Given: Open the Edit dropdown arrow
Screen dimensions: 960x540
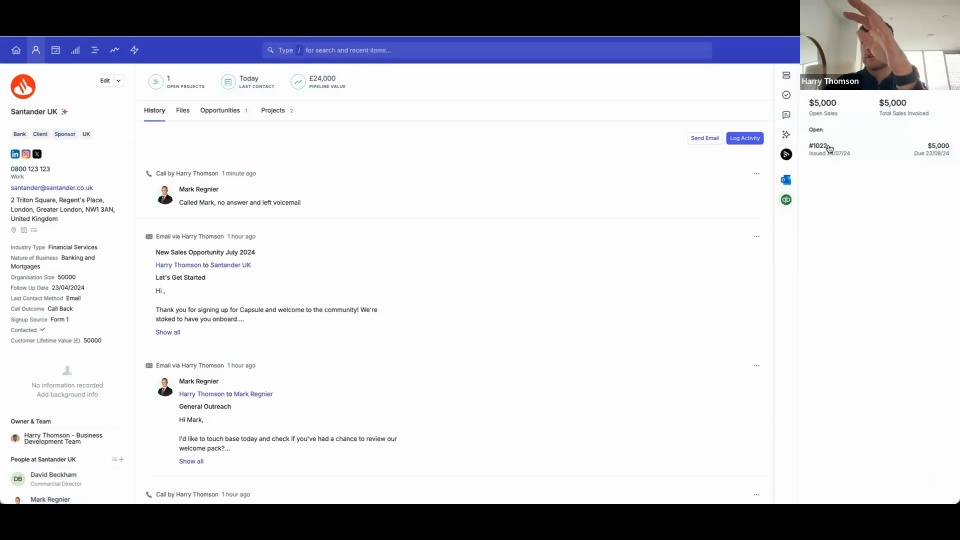Looking at the screenshot, I should pyautogui.click(x=118, y=81).
